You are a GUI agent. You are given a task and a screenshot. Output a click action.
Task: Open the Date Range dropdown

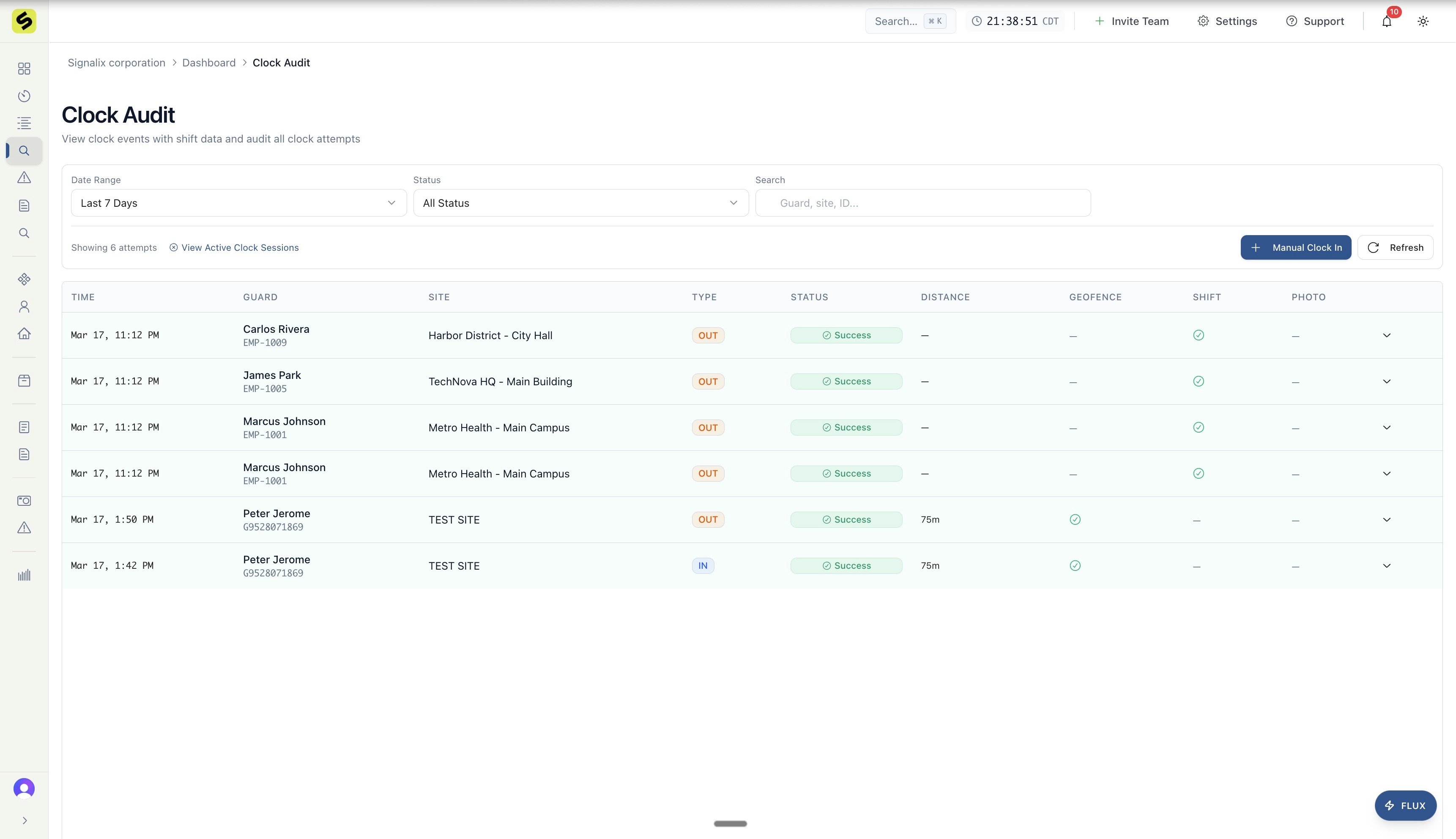pos(238,203)
